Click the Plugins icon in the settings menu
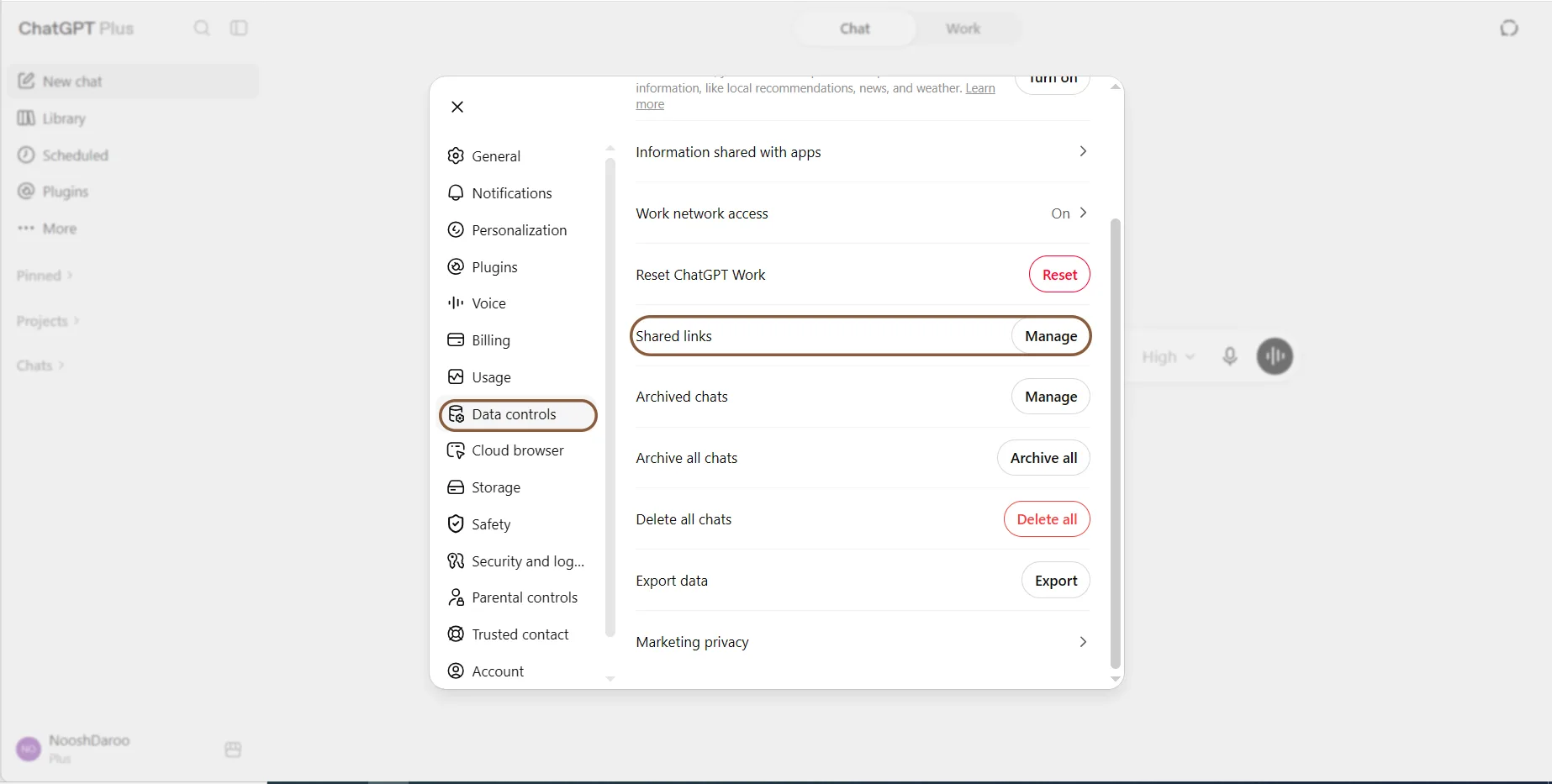Image resolution: width=1552 pixels, height=784 pixels. pyautogui.click(x=456, y=266)
